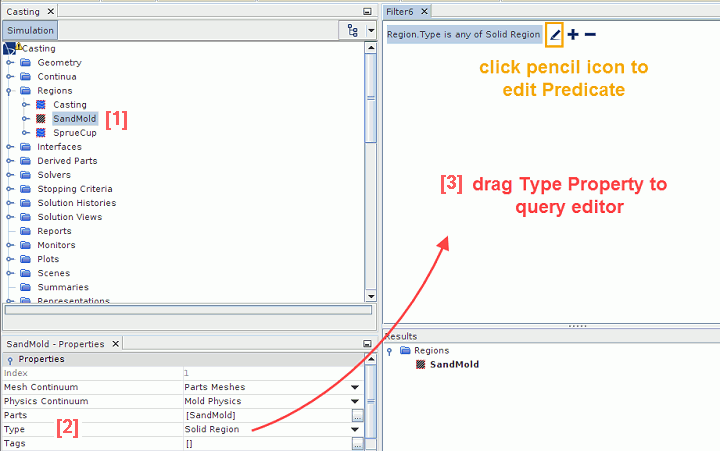Image resolution: width=720 pixels, height=451 pixels.
Task: Select the Simulation tab
Action: pyautogui.click(x=30, y=30)
